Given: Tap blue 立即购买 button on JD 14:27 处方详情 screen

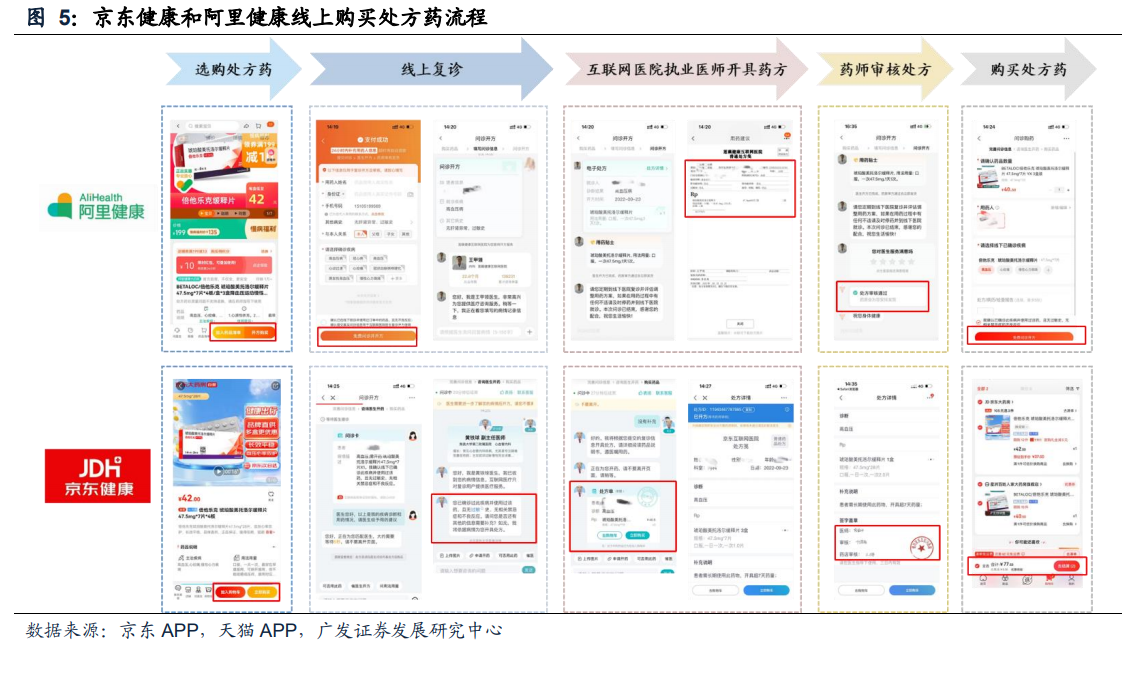Looking at the screenshot, I should (x=766, y=590).
